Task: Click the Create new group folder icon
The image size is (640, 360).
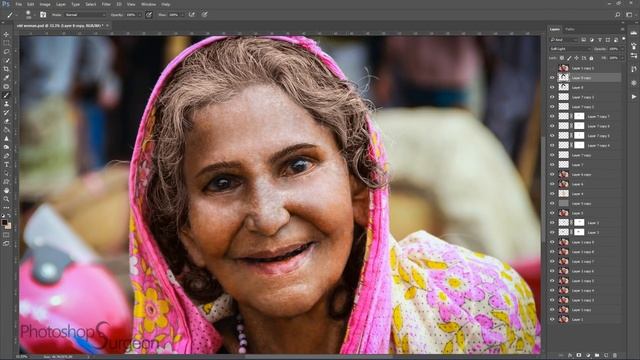Action: click(597, 355)
